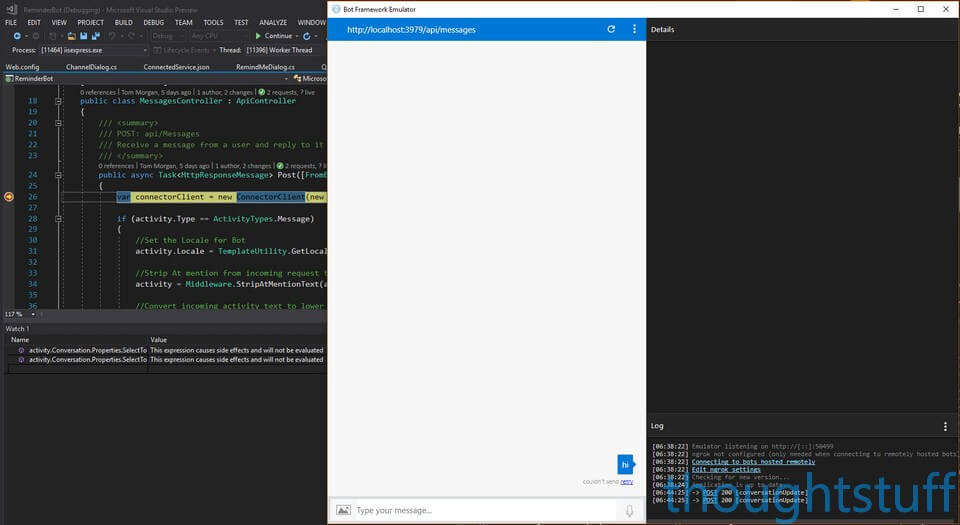Open the EDIT menu in Visual Studio

point(34,23)
